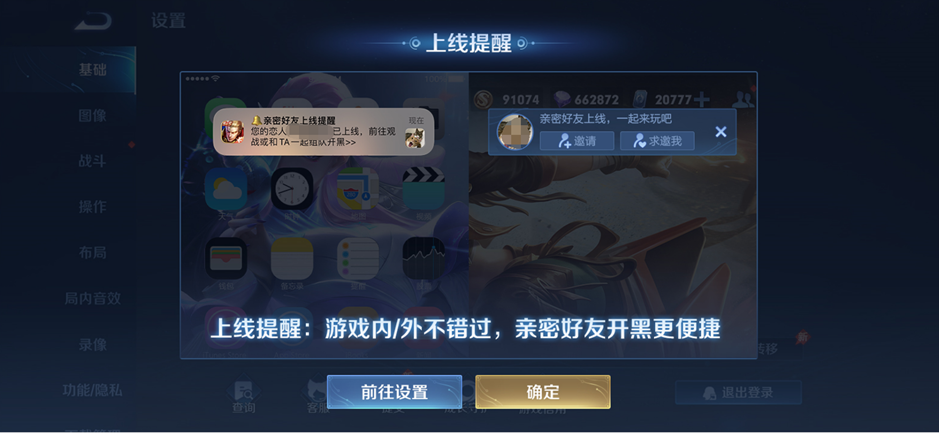The width and height of the screenshot is (939, 433).
Task: Go to the 布局 tab
Action: (92, 252)
